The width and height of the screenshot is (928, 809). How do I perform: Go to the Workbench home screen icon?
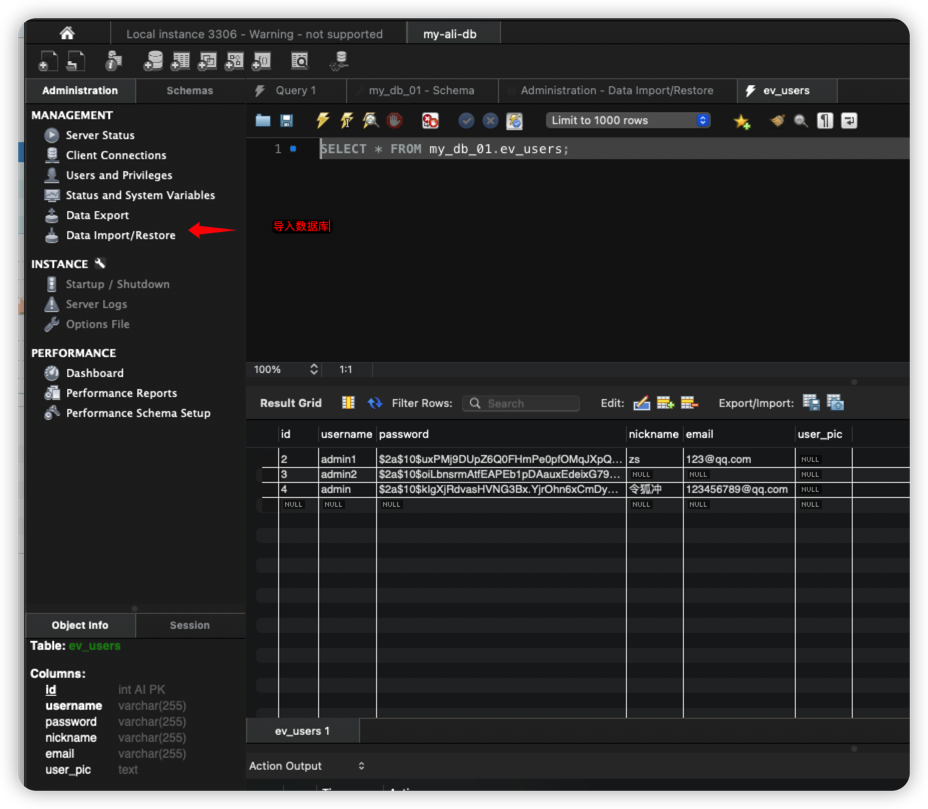(67, 33)
